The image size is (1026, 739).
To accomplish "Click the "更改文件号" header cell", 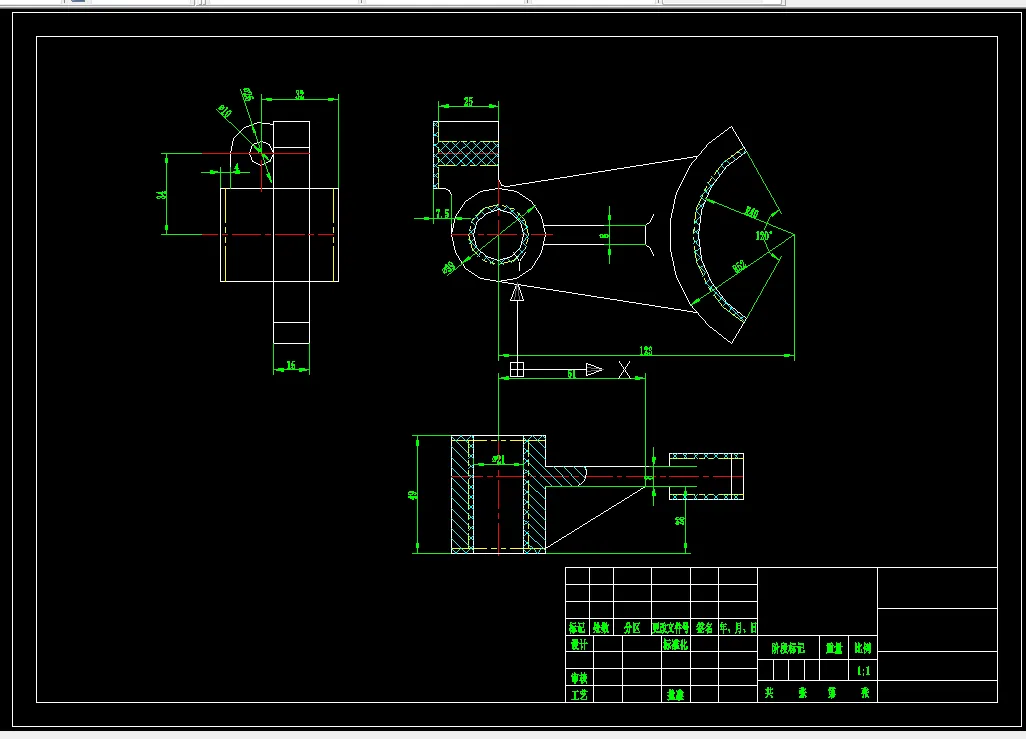I will pyautogui.click(x=671, y=628).
